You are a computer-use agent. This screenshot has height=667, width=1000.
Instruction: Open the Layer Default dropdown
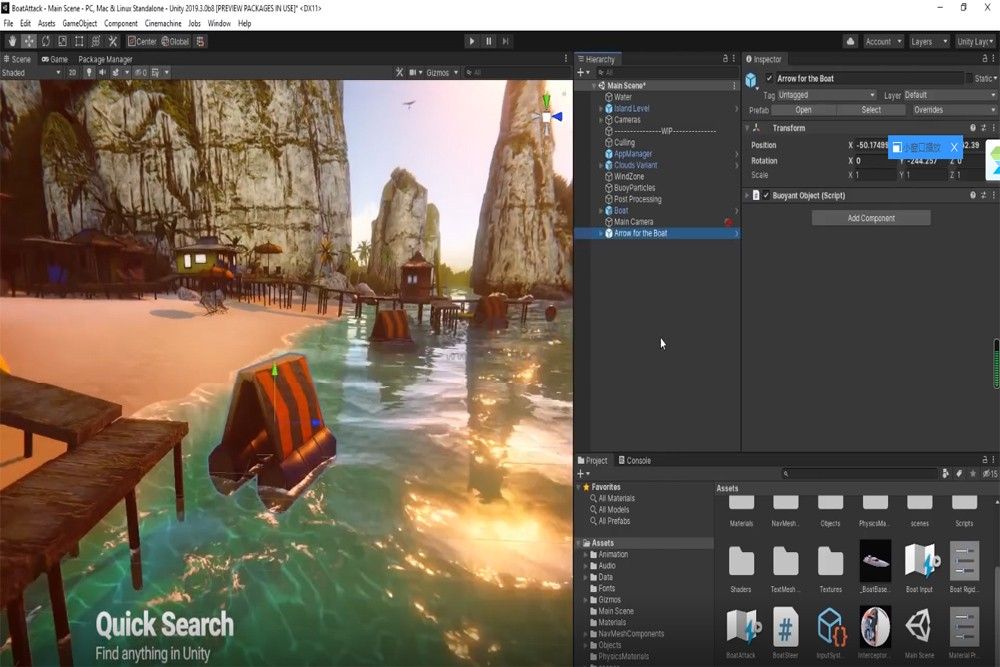(949, 95)
